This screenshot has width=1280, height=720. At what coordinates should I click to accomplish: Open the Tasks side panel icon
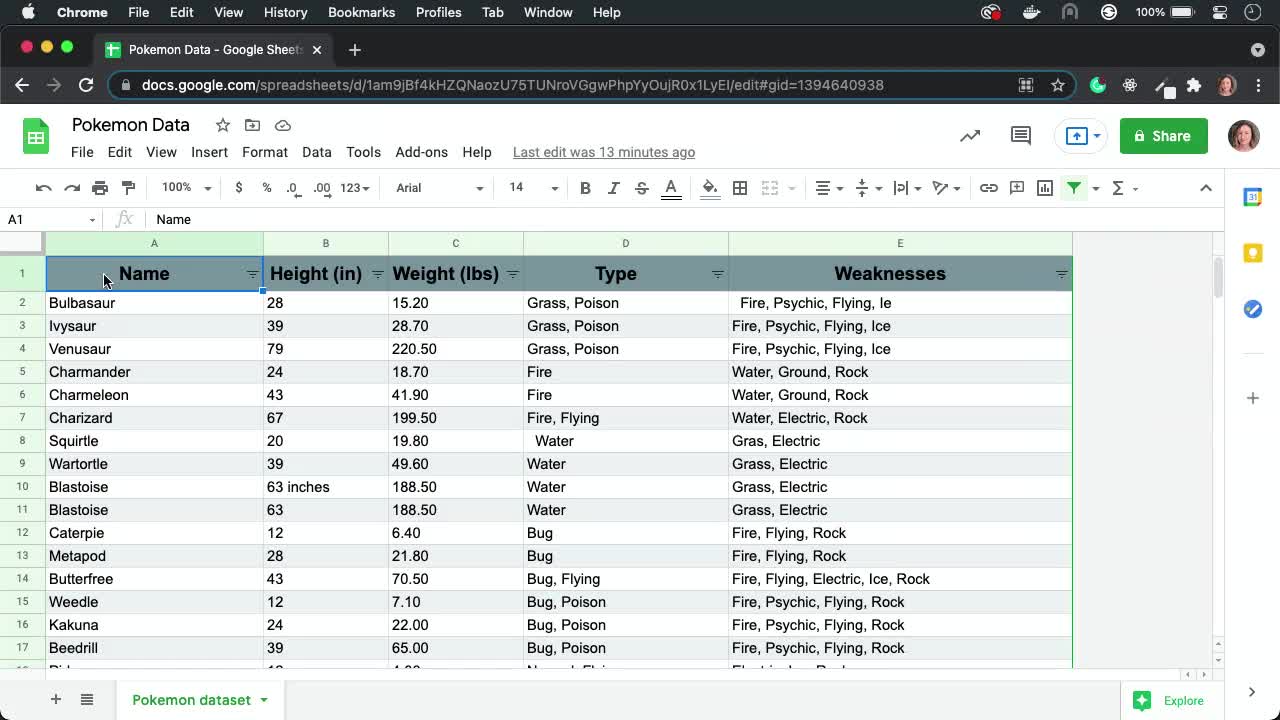point(1252,309)
